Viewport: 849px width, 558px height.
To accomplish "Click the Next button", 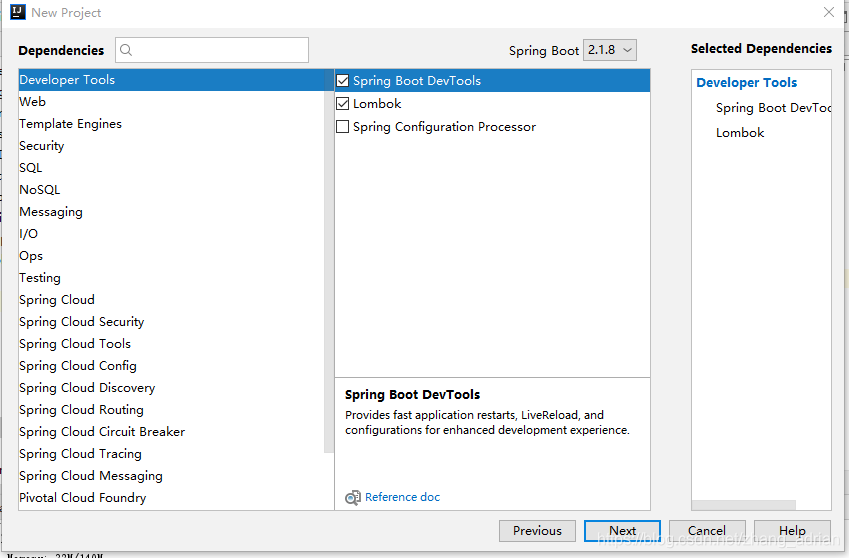I will click(x=622, y=530).
